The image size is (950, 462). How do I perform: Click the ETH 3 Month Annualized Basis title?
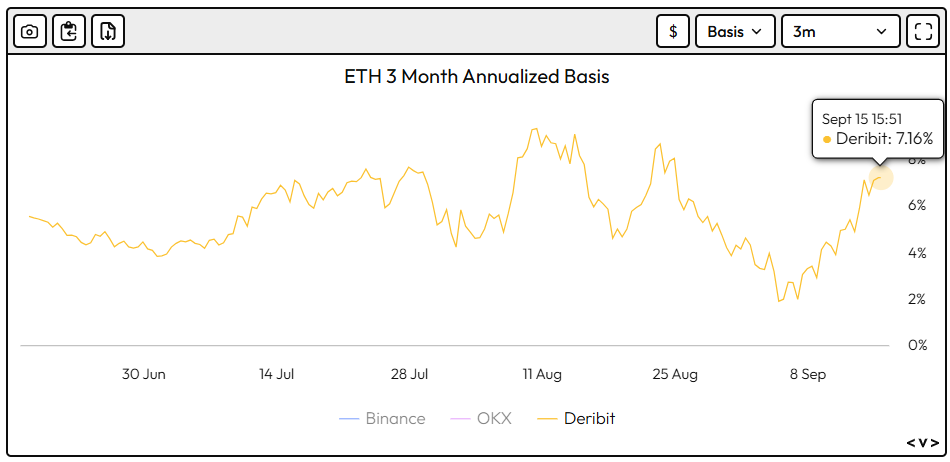(x=476, y=77)
